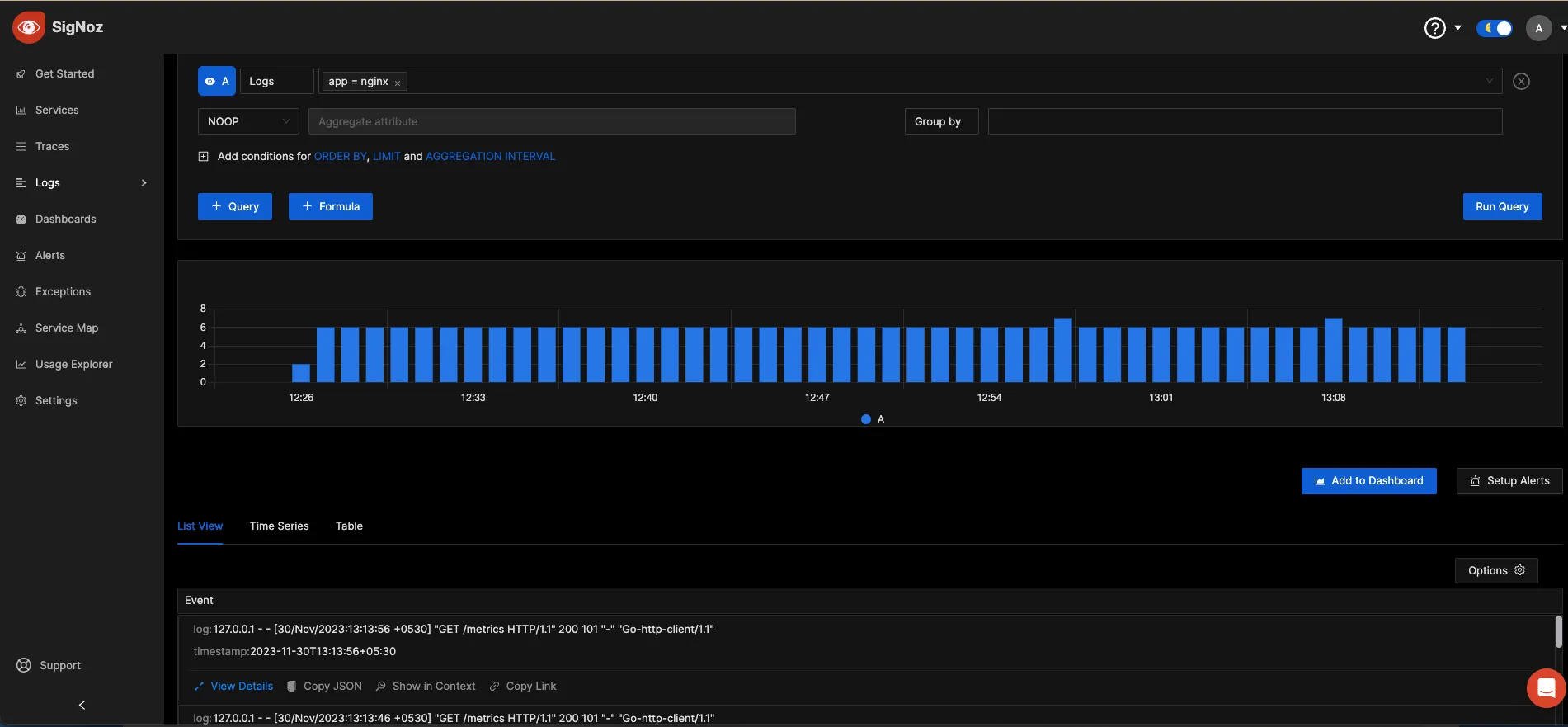Open the chat support bubble
The image size is (1568, 727).
1546,687
